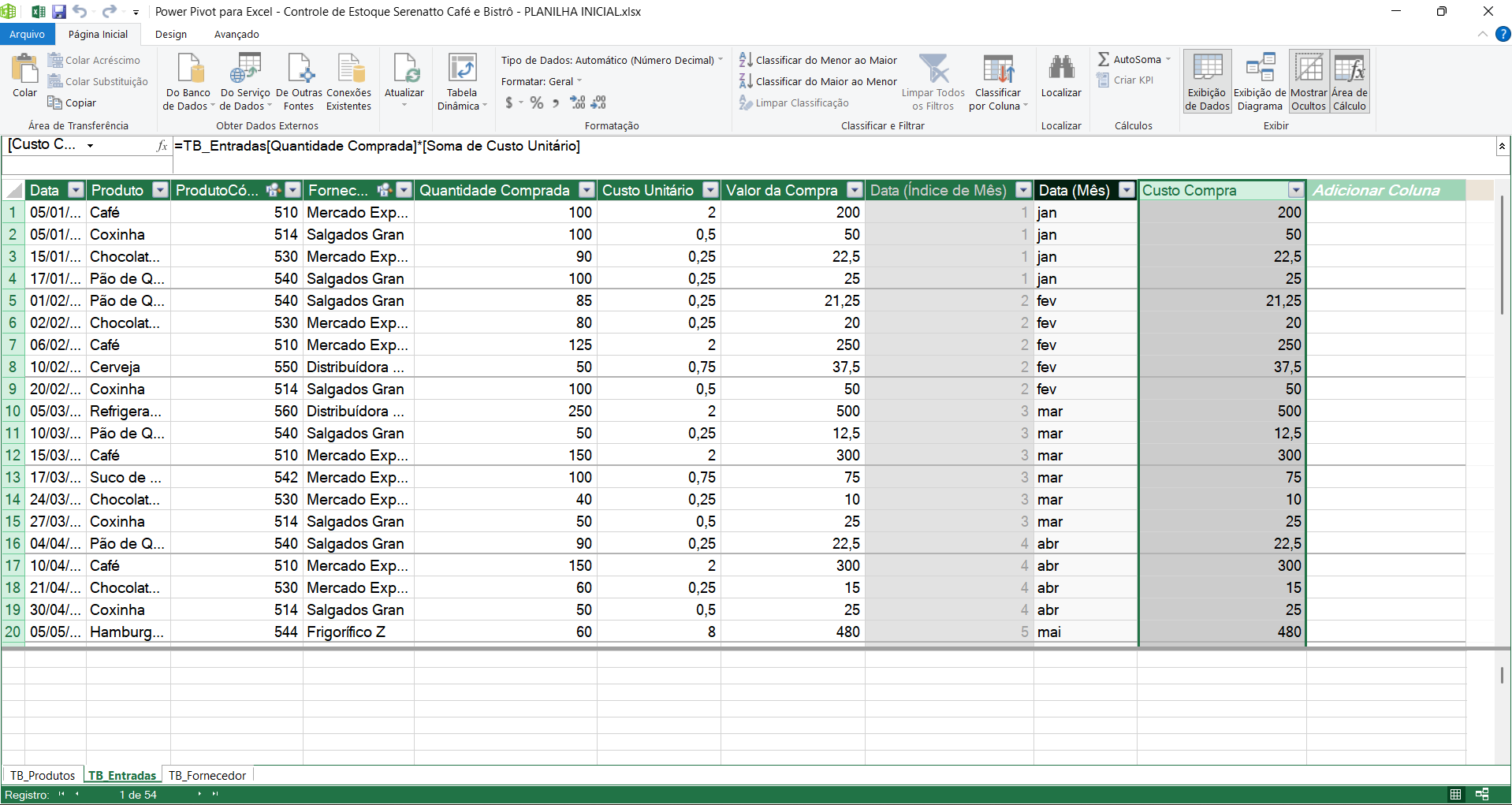1512x805 pixels.
Task: Toggle the grid view status bar icon
Action: coord(1456,794)
